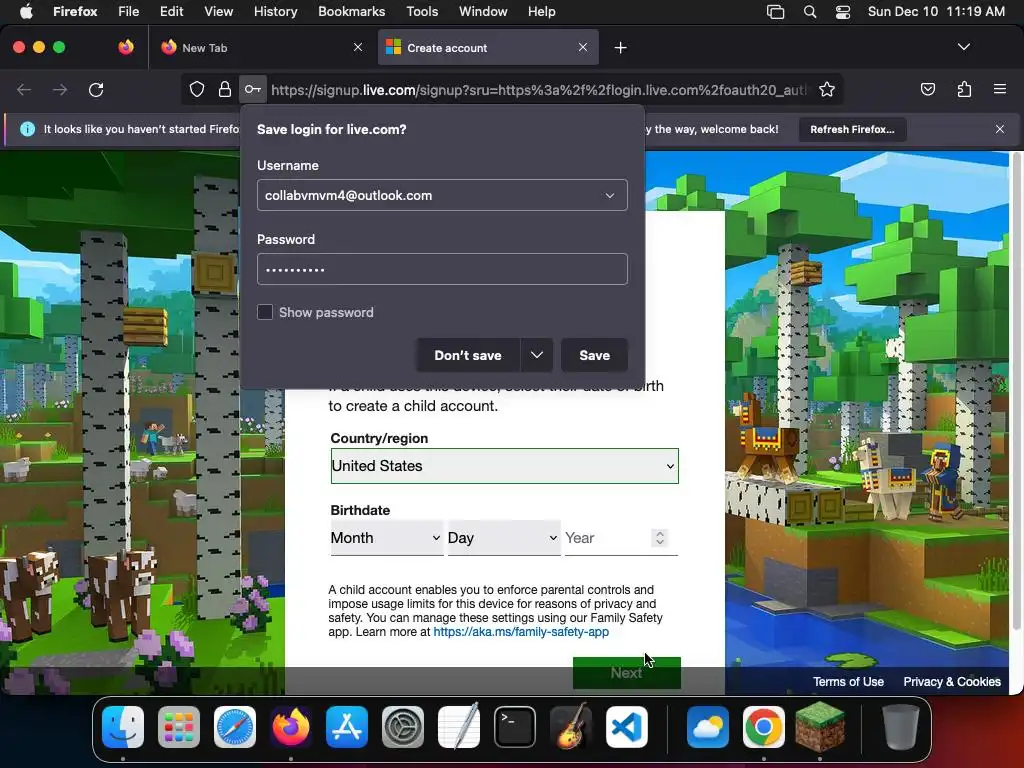Image resolution: width=1024 pixels, height=768 pixels.
Task: Click the Don't save button
Action: 468,355
